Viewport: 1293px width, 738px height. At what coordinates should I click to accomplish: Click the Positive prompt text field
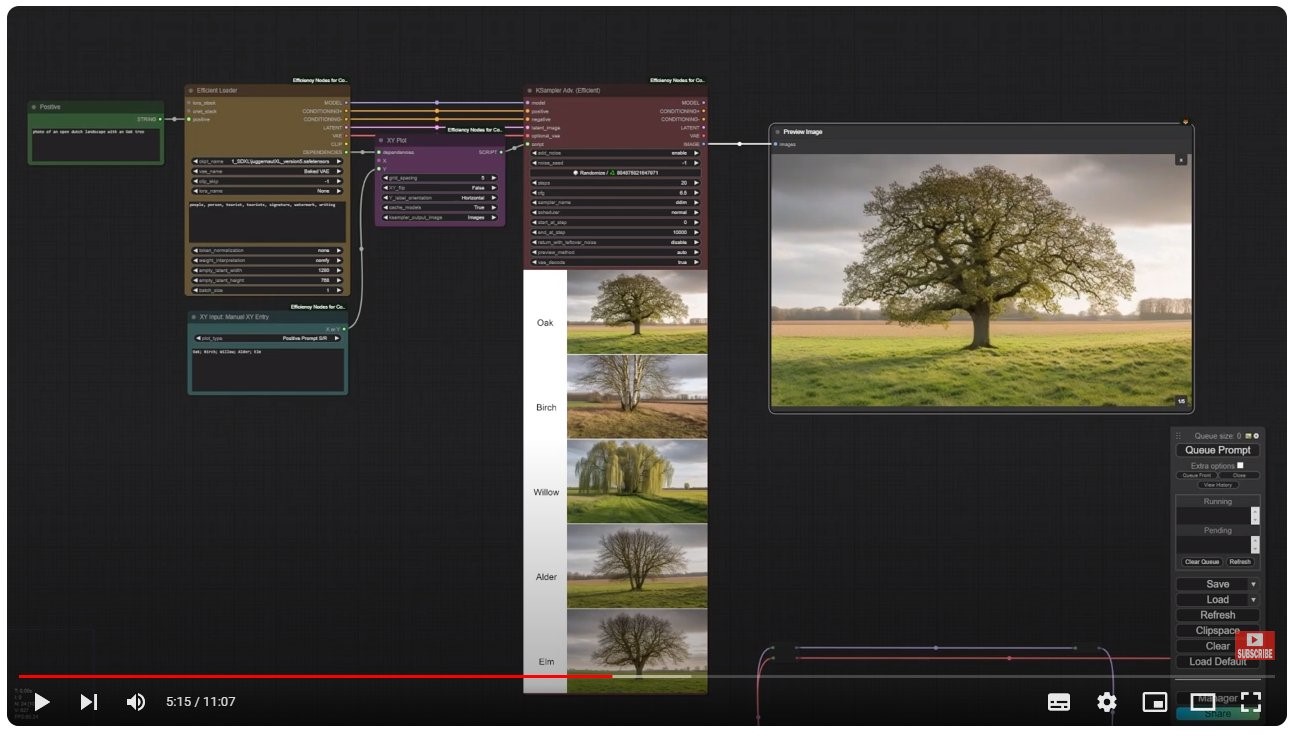tap(95, 143)
